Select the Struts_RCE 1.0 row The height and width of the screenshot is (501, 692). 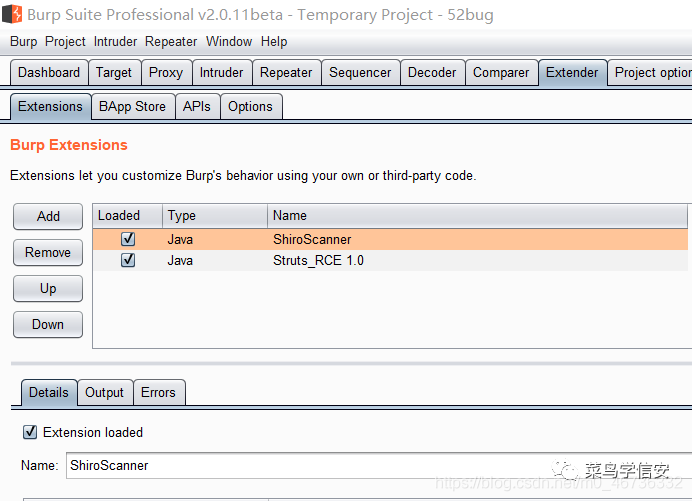[x=390, y=260]
